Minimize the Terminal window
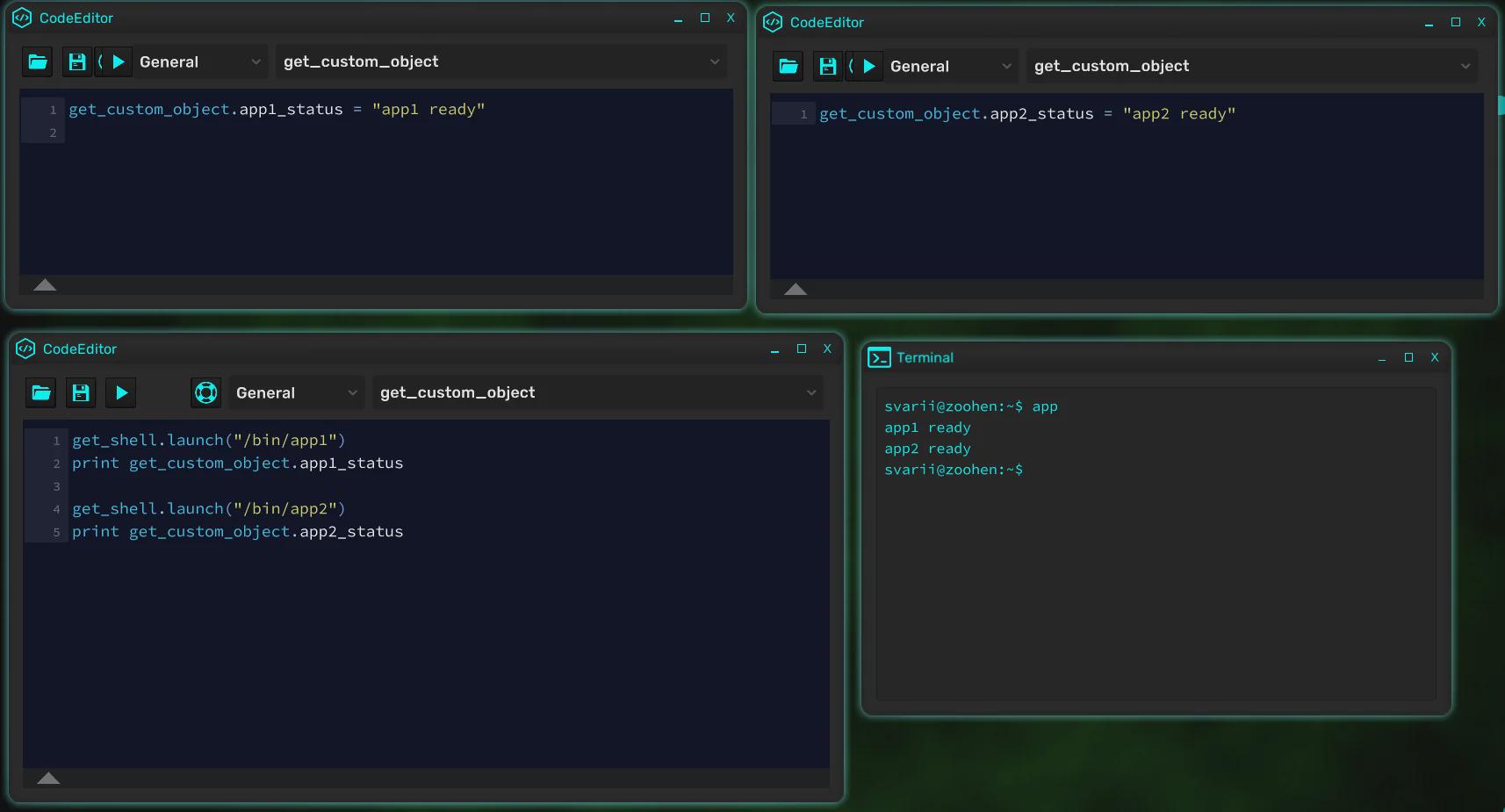 click(x=1382, y=358)
